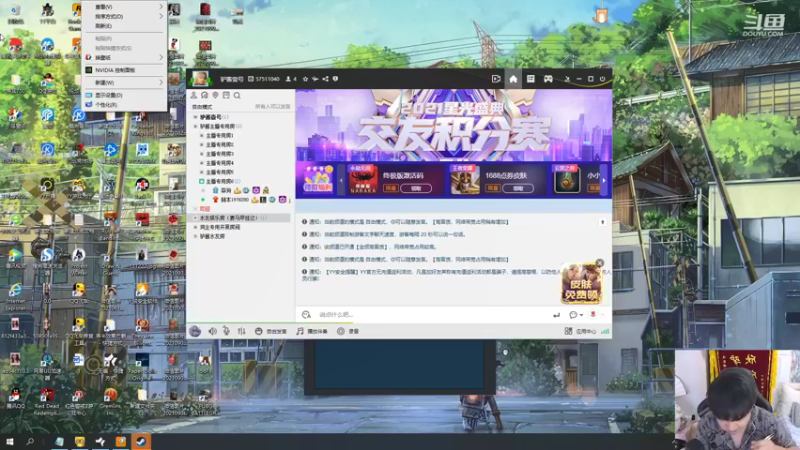800x450 pixels.
Task: Click 查看(V) menu entry
Action: [x=124, y=7]
